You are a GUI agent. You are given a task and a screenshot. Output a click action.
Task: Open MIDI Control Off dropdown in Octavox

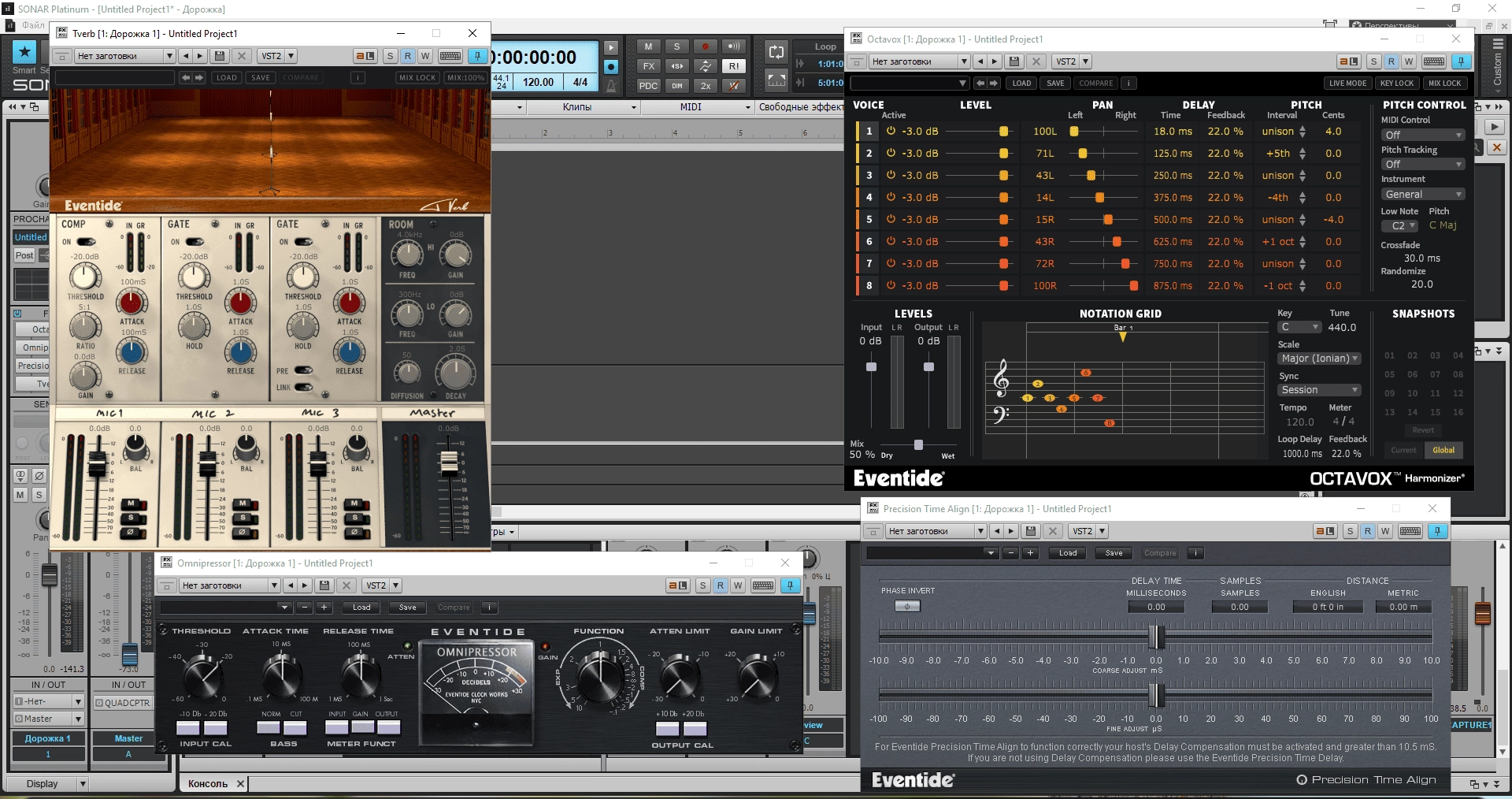pos(1422,135)
